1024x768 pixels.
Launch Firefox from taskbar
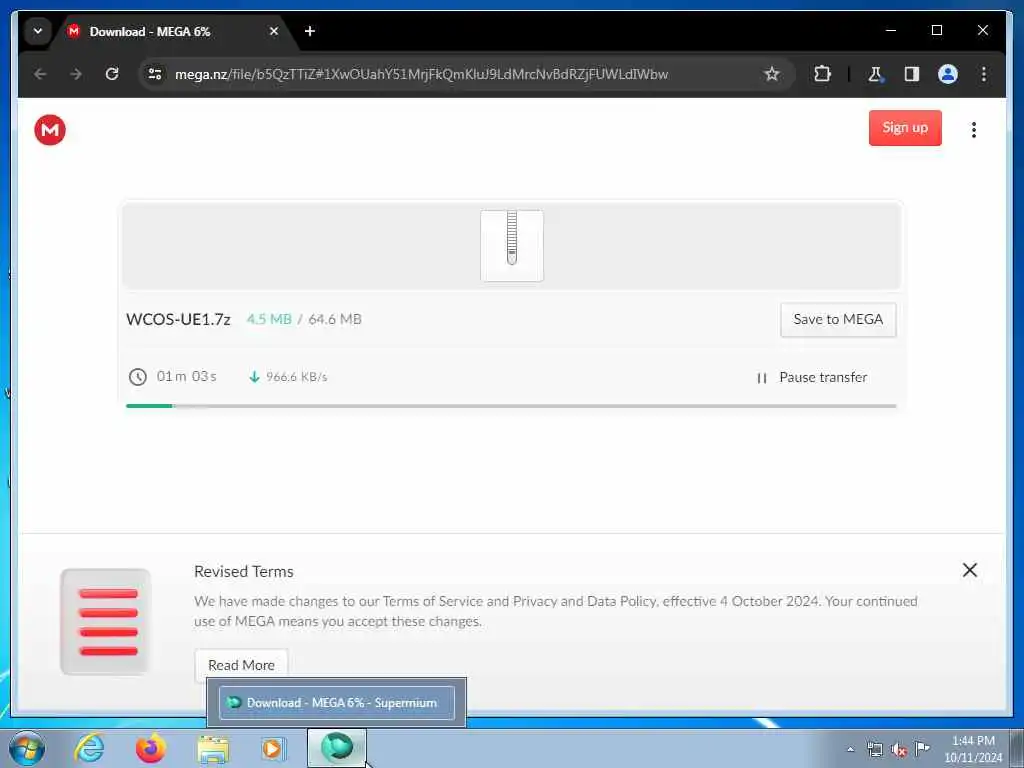coord(151,748)
